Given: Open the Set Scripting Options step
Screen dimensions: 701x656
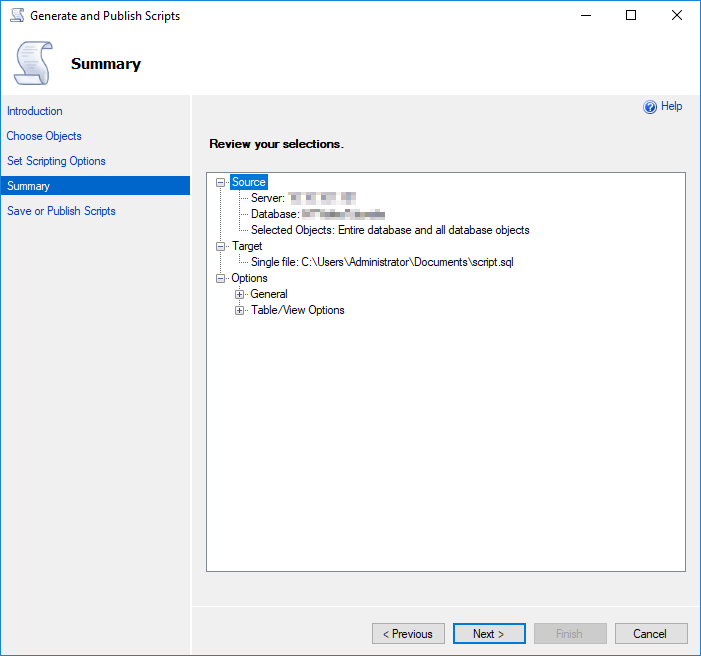Looking at the screenshot, I should [x=56, y=161].
